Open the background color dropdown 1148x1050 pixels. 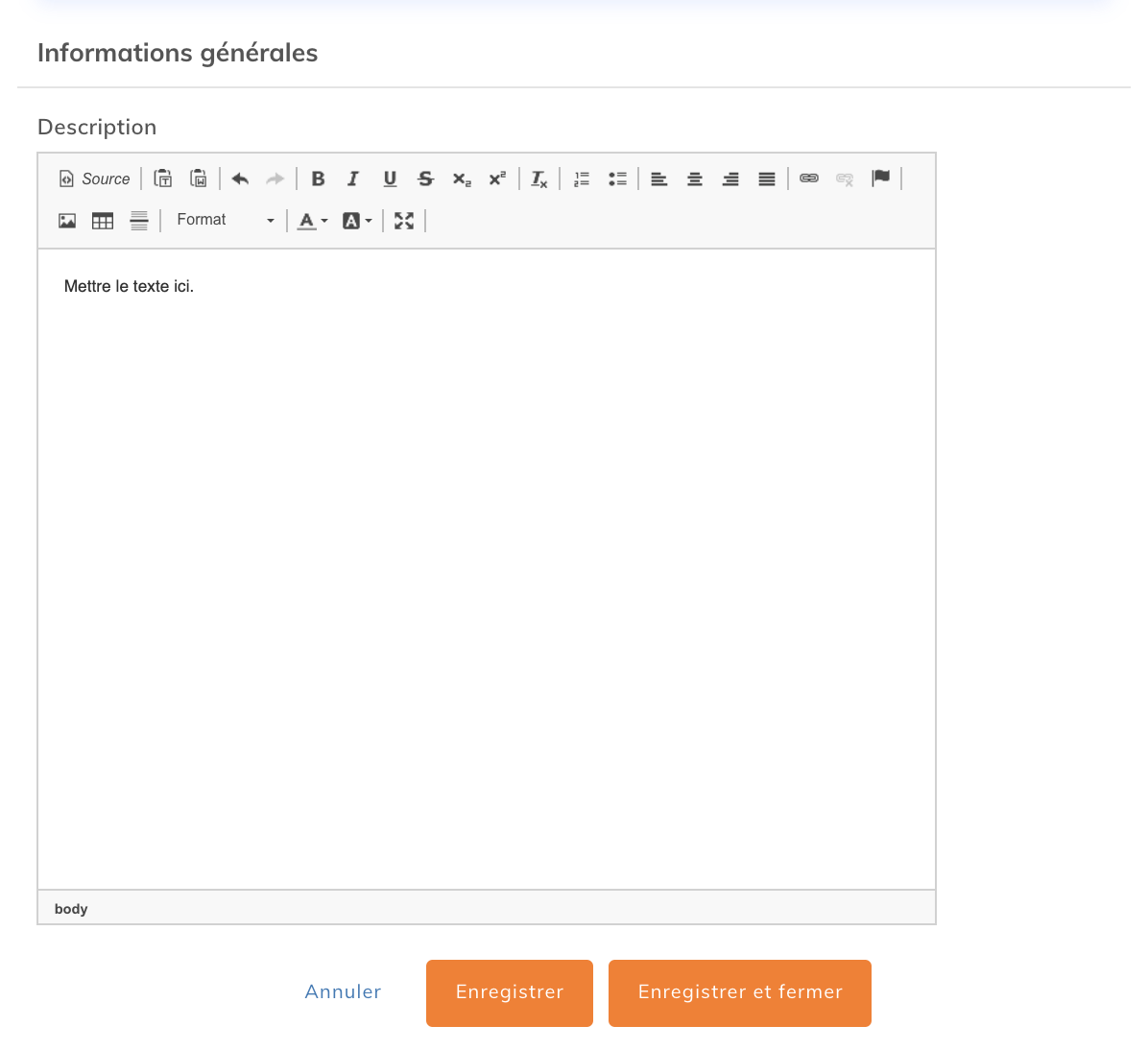[x=357, y=221]
